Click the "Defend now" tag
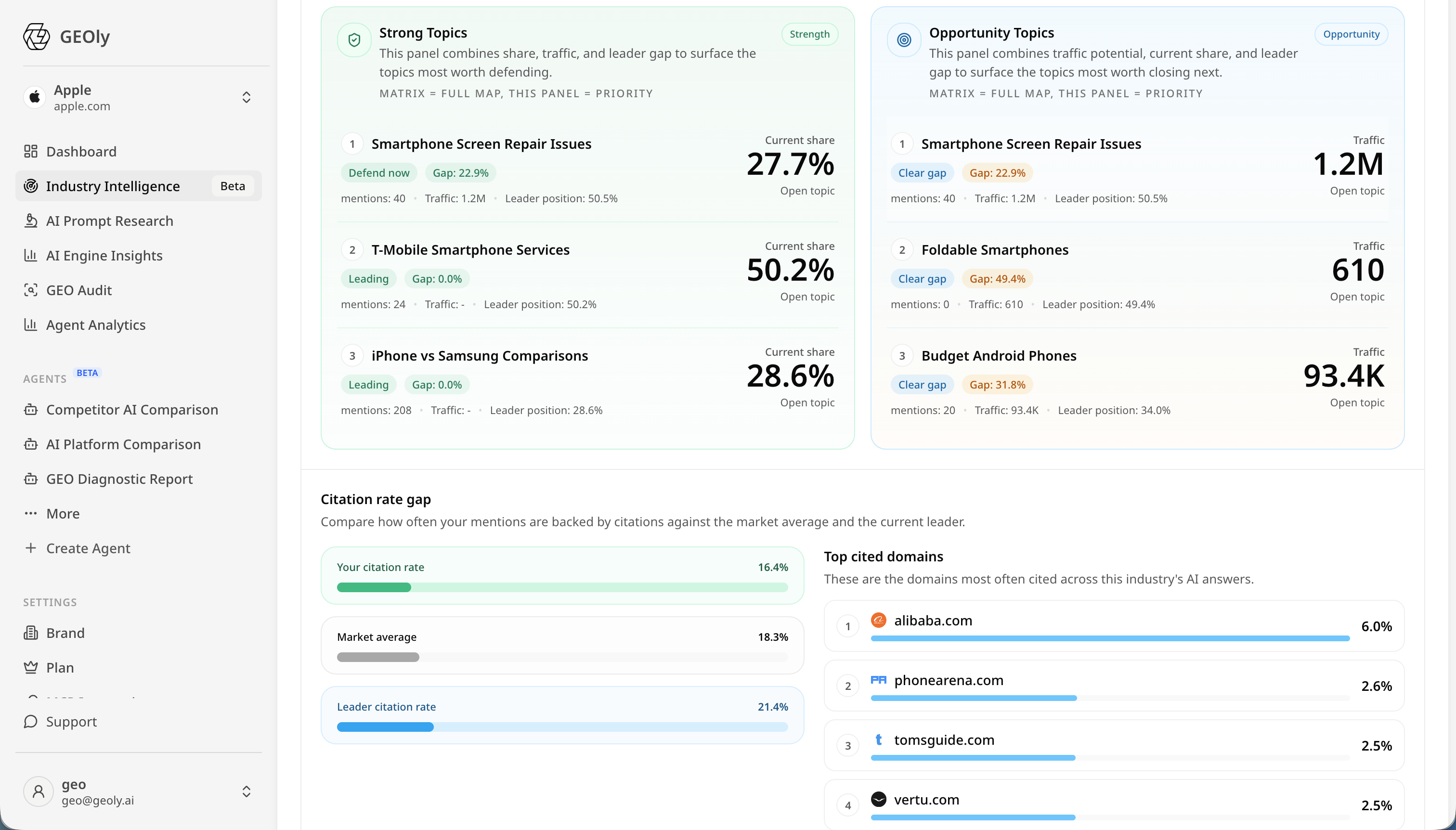1456x830 pixels. point(378,173)
